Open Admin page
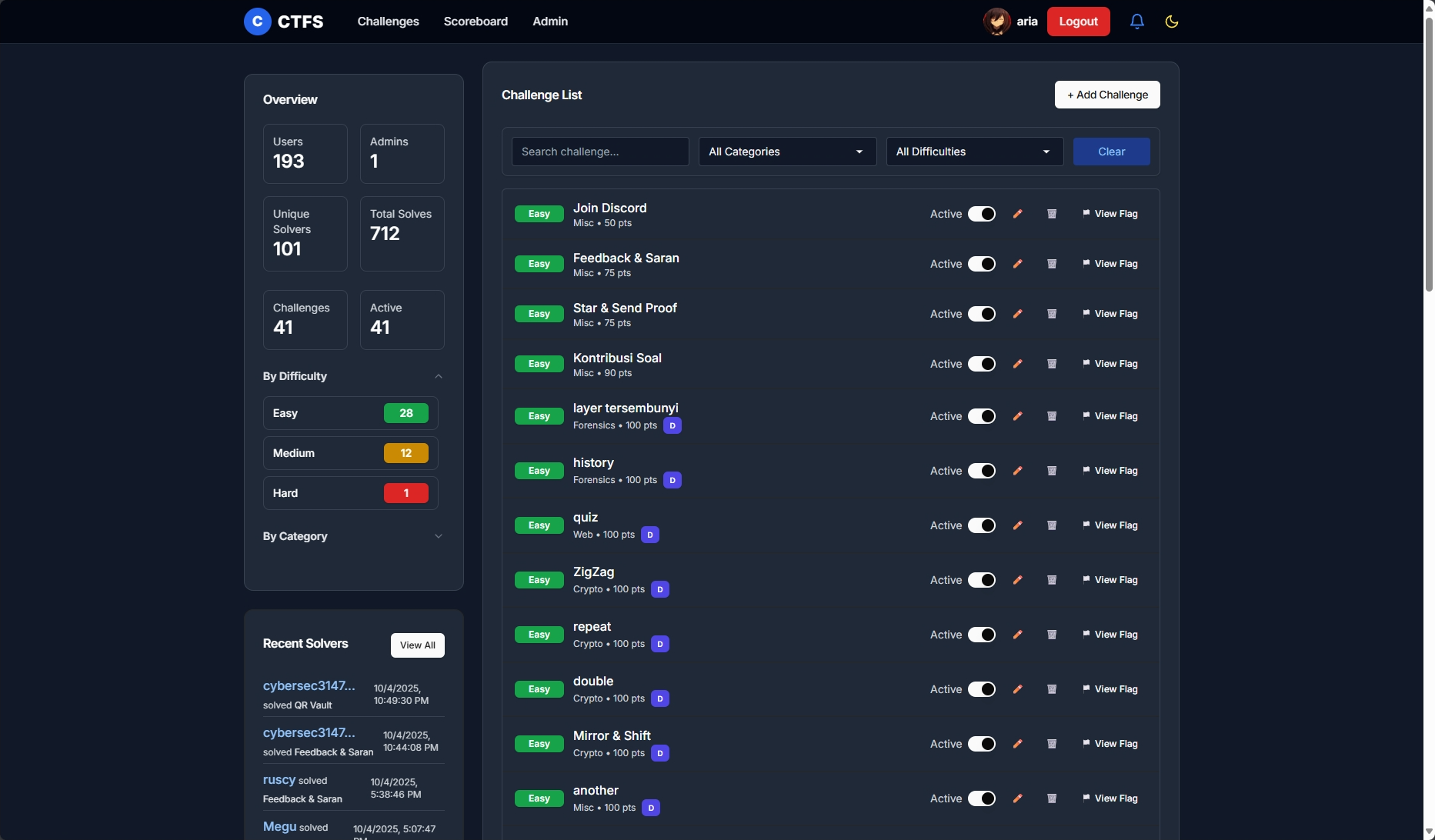This screenshot has height=840, width=1435. coord(550,22)
